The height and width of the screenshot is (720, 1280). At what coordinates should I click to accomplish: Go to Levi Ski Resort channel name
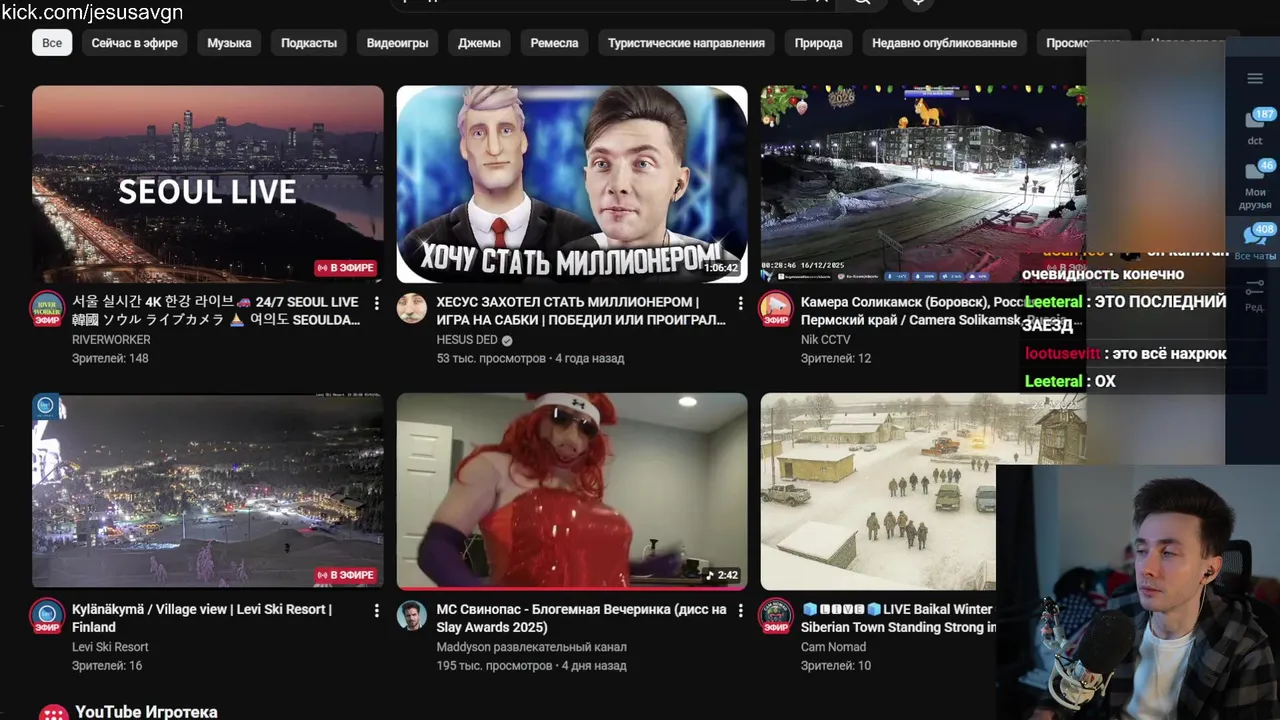[x=110, y=647]
